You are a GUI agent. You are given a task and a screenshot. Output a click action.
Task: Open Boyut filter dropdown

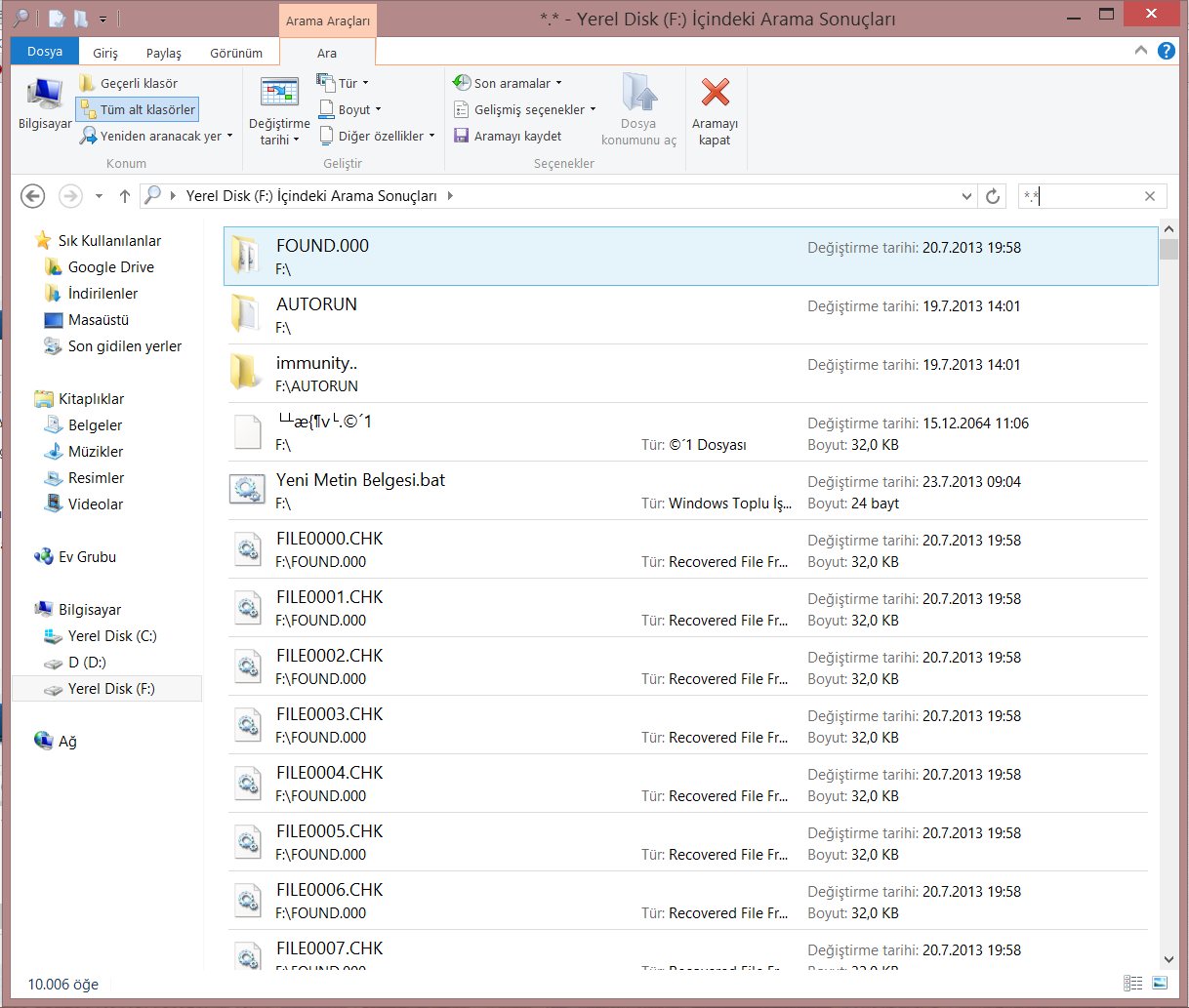[x=349, y=109]
